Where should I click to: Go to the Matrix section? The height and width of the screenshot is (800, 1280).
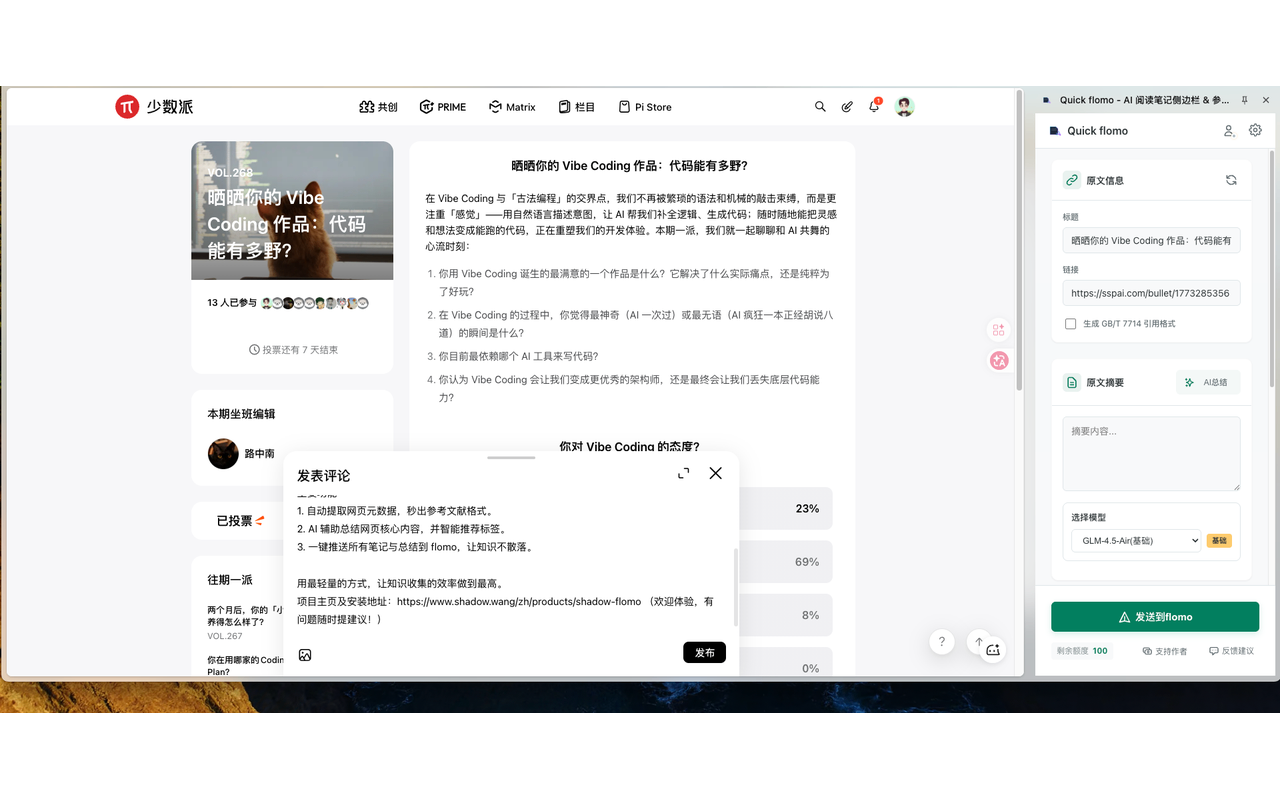(512, 107)
